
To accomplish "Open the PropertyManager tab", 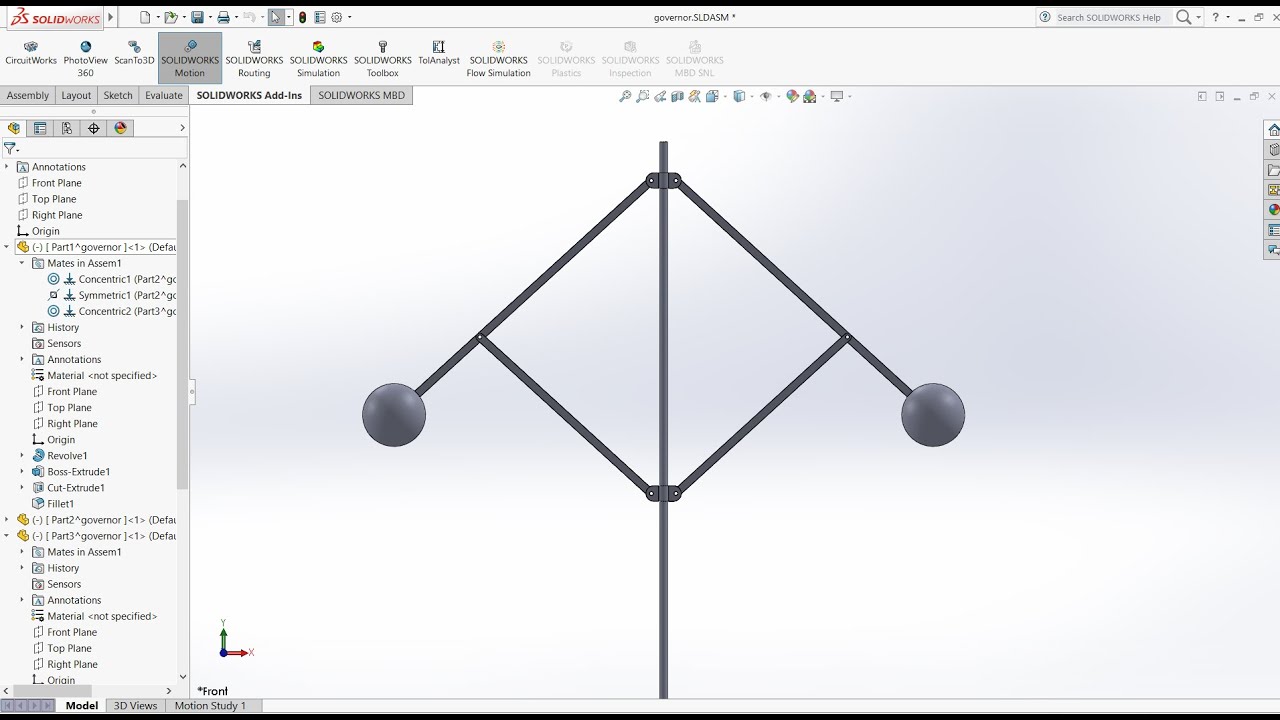I will 40,128.
